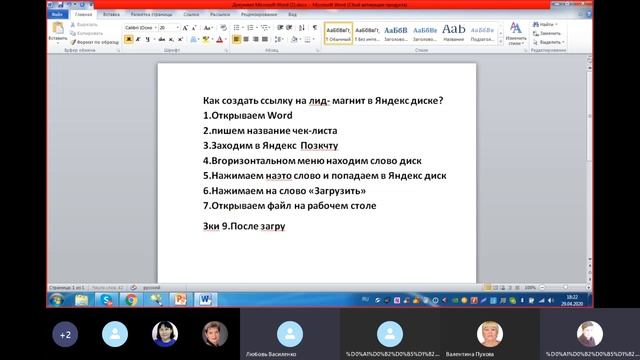Click the spell check icon in status bar
Screen dimensions: 640x360
point(133,287)
